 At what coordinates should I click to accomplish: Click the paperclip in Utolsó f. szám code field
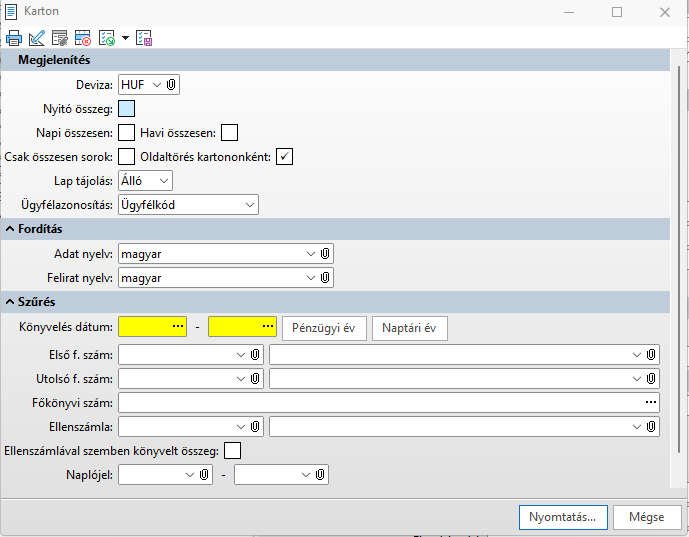(255, 378)
